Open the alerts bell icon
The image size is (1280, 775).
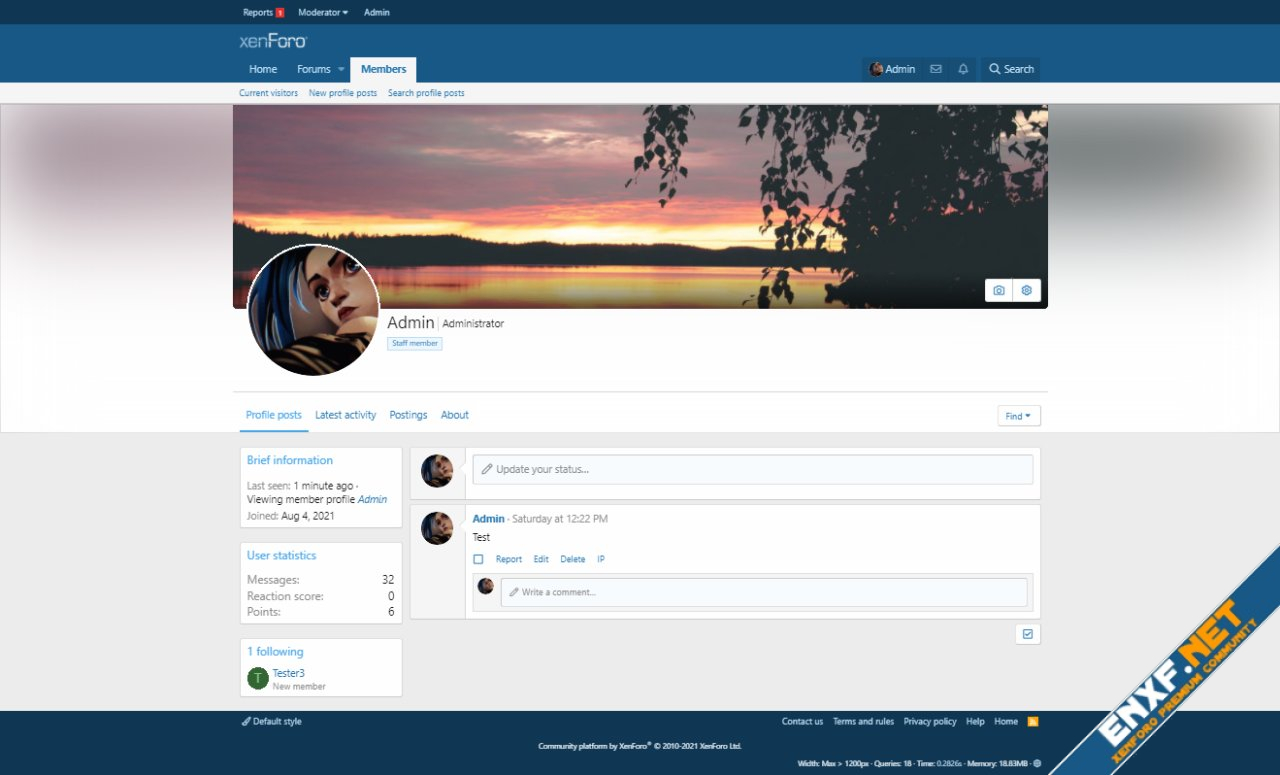click(963, 69)
